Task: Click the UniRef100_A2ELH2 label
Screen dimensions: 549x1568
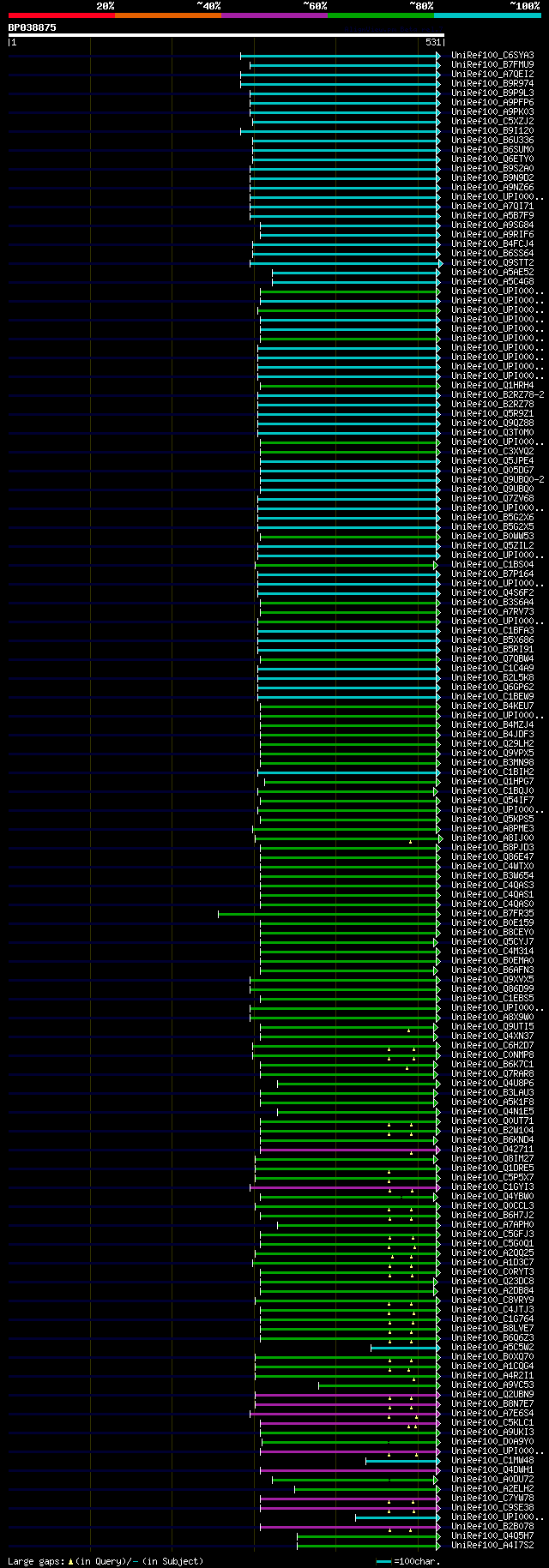Action: (x=492, y=1489)
